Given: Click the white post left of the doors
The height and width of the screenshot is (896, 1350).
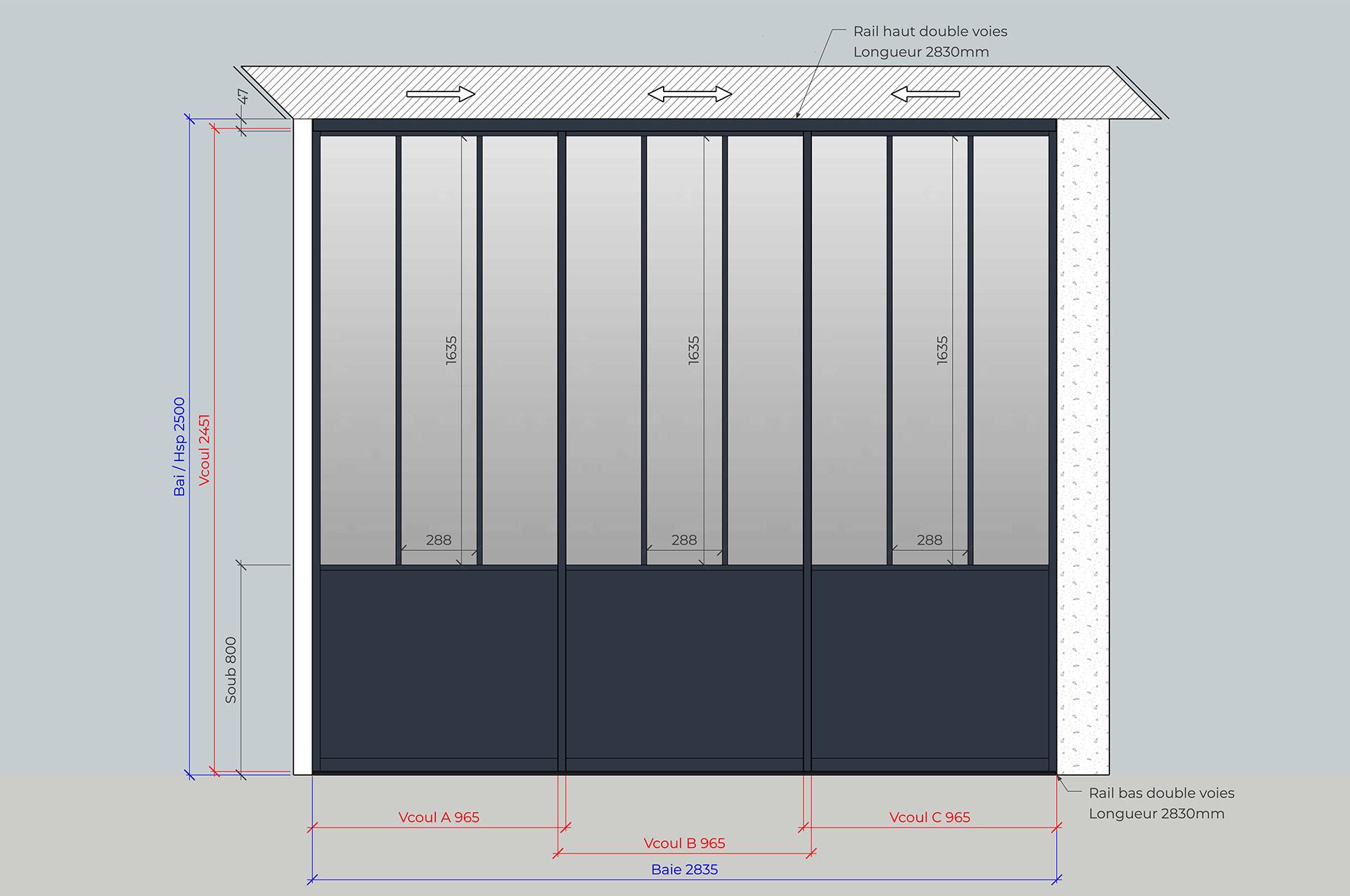Looking at the screenshot, I should (302, 447).
